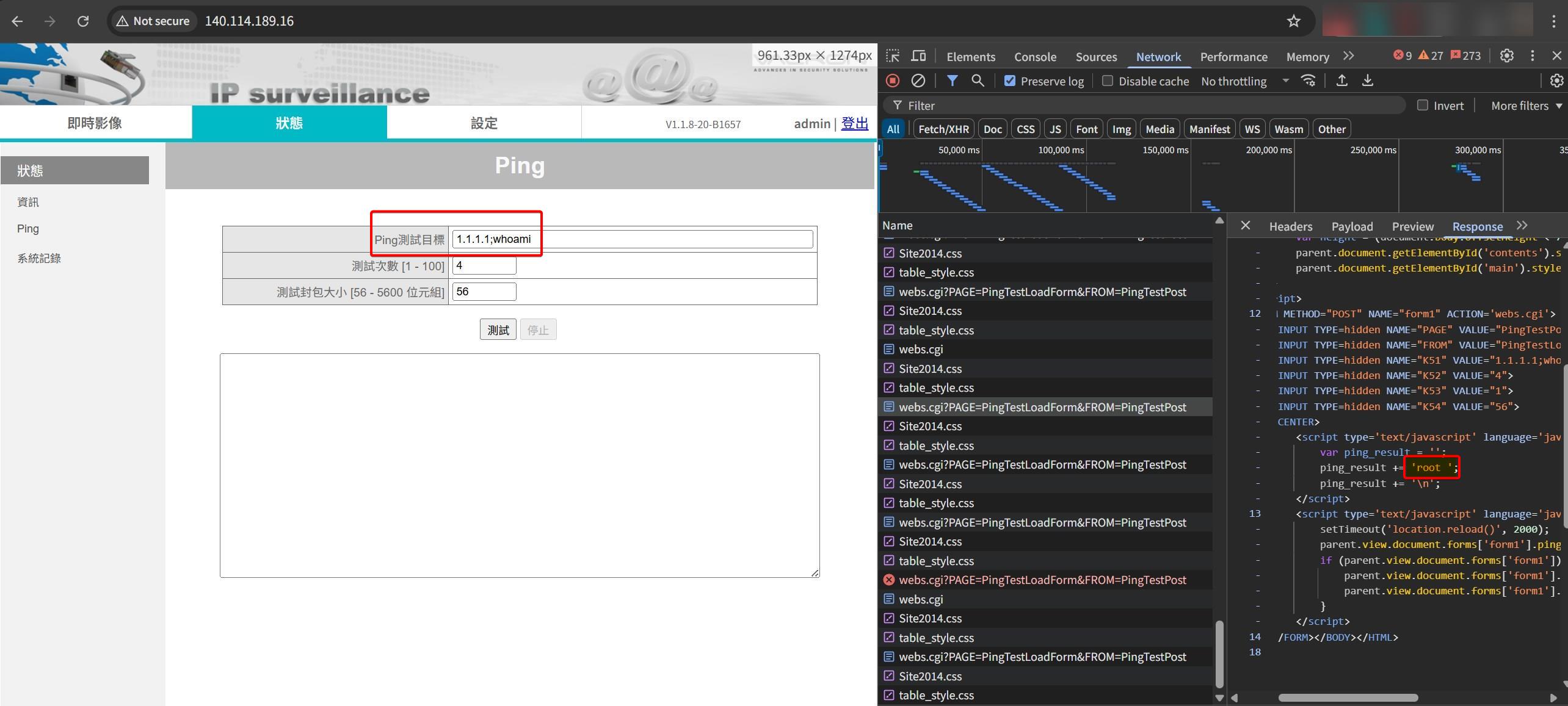Filter requests by Img type
The width and height of the screenshot is (1568, 706).
click(1121, 129)
